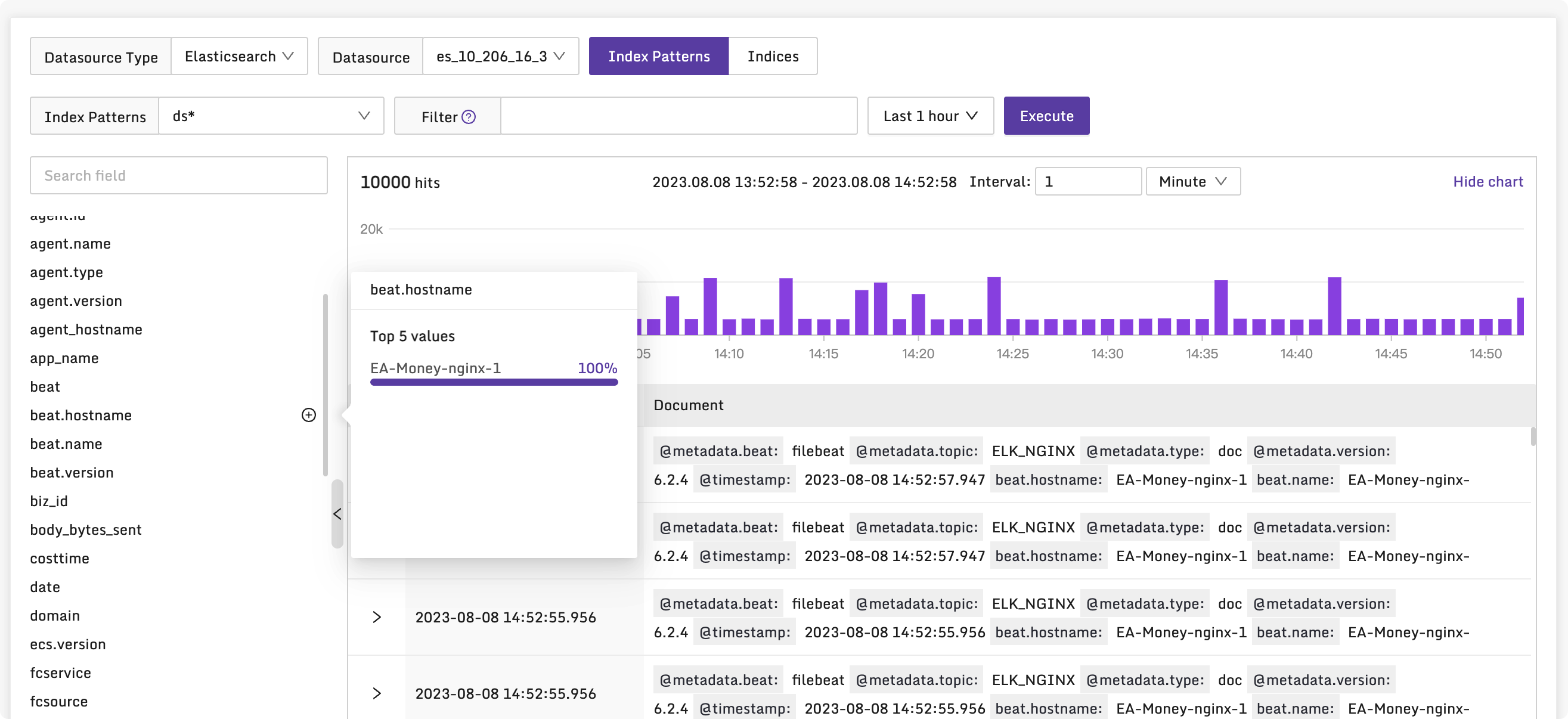Click the field list scrollbar
This screenshot has height=719, width=1568.
[325, 385]
